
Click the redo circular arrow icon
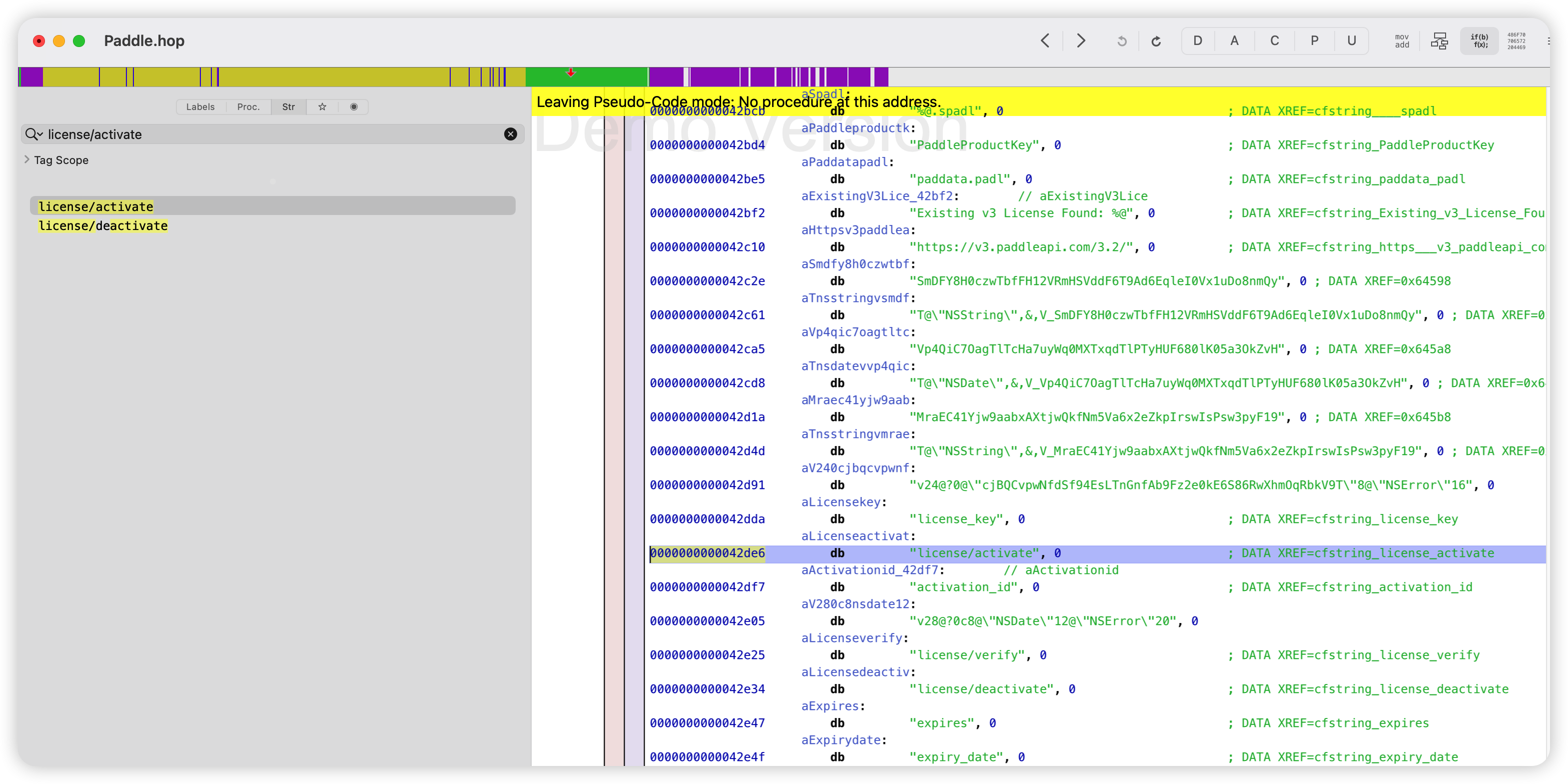click(1156, 41)
